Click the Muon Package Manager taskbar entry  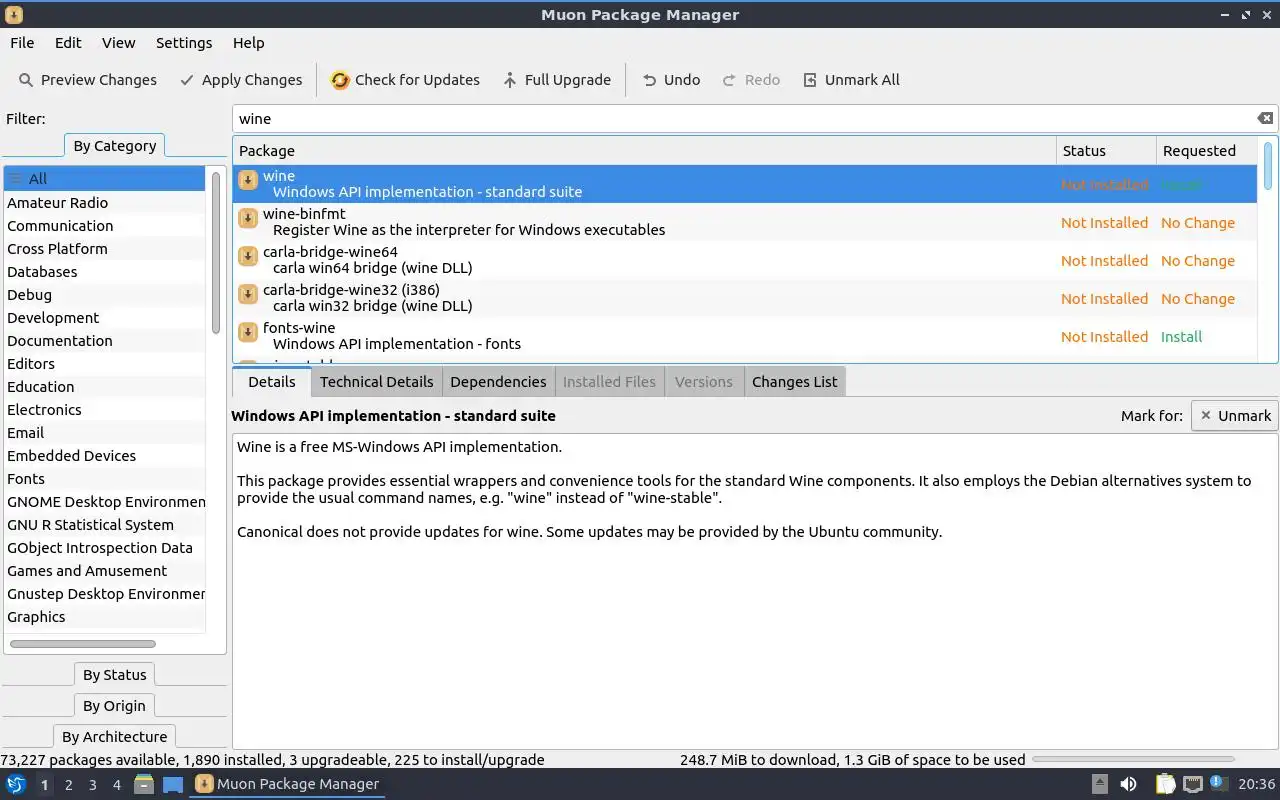click(287, 784)
